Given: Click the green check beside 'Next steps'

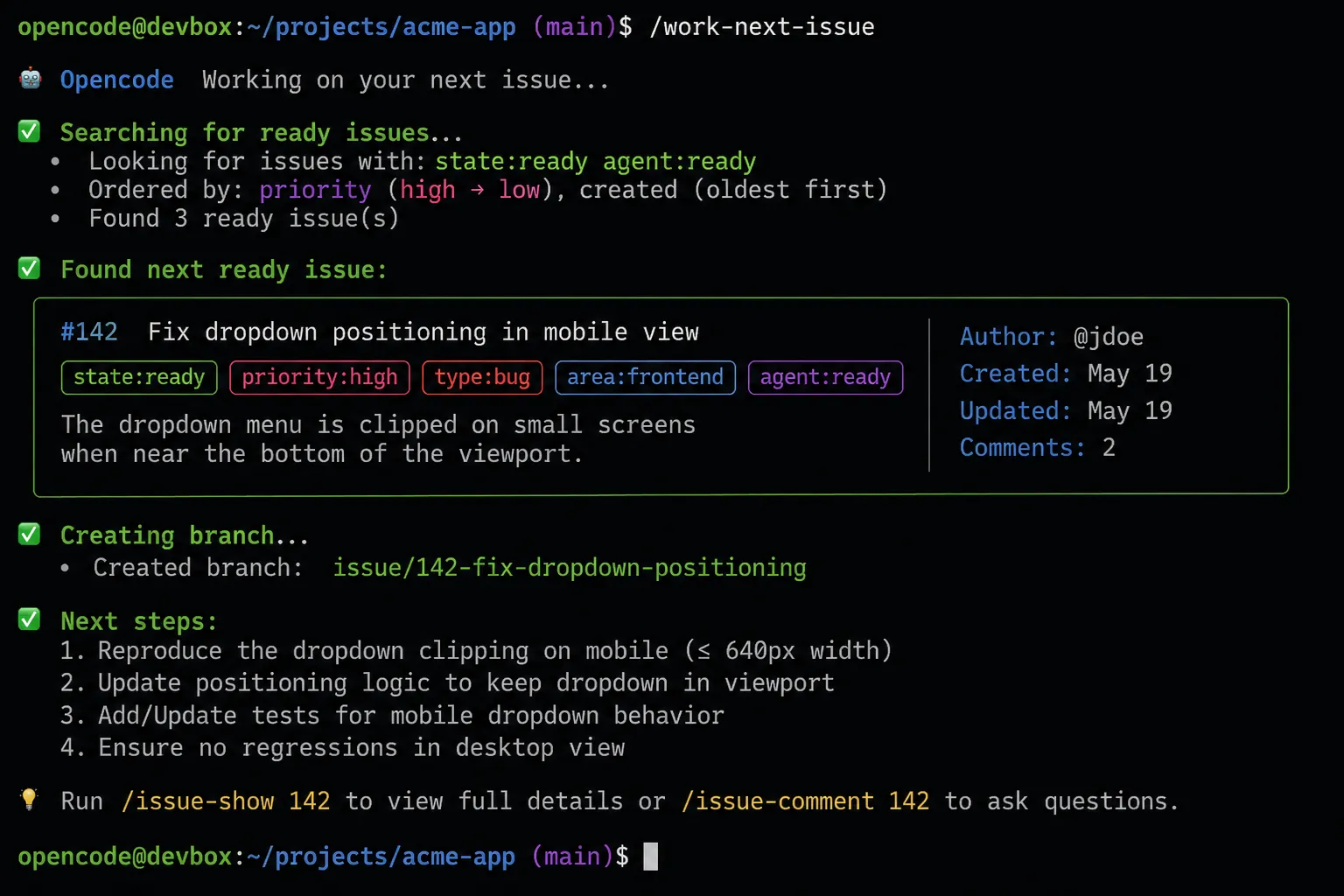Looking at the screenshot, I should (x=30, y=619).
